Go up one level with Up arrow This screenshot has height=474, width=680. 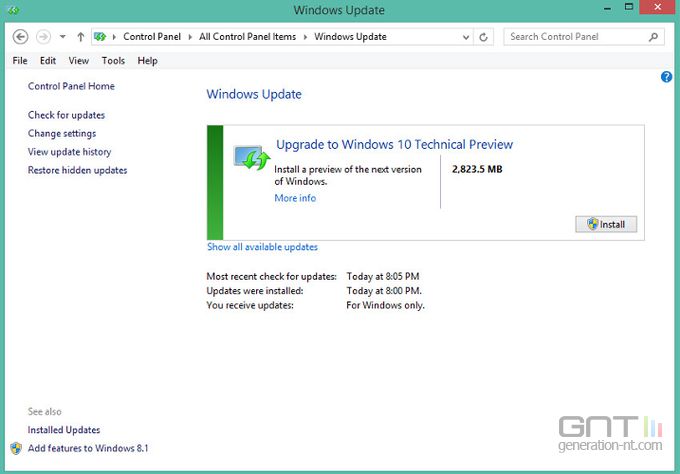(x=81, y=37)
